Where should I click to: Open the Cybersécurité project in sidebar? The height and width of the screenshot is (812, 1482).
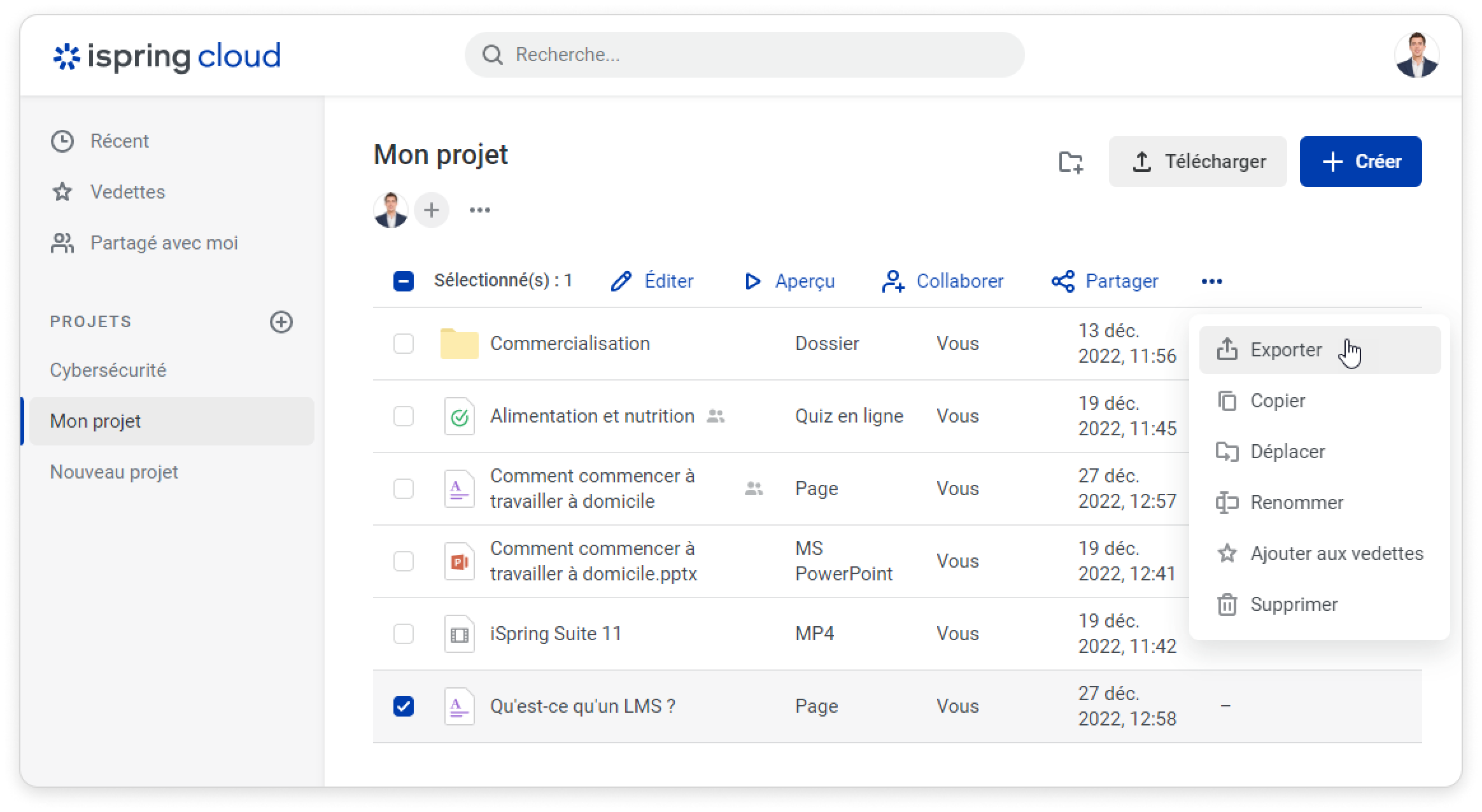click(108, 370)
